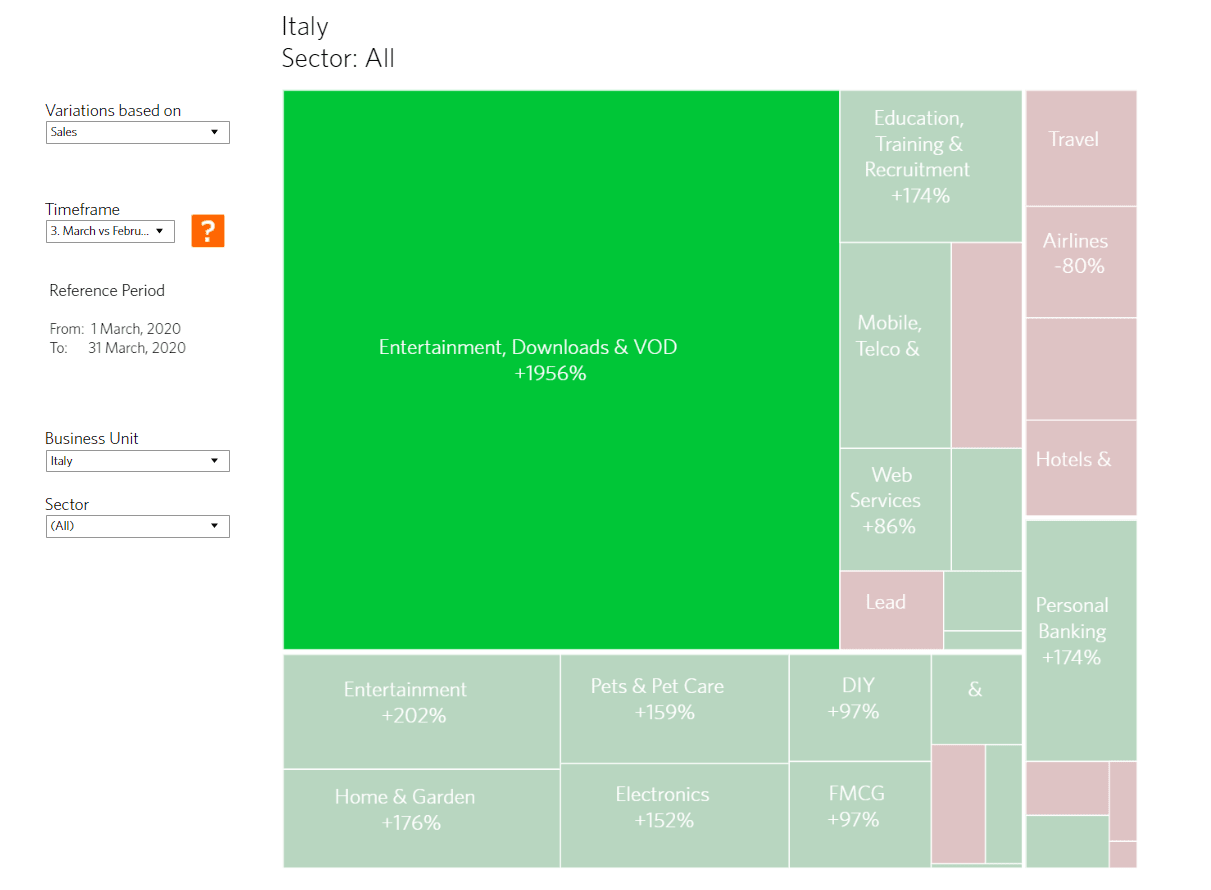Click the Education, Training & Recruitment tile
The image size is (1211, 890).
(930, 166)
